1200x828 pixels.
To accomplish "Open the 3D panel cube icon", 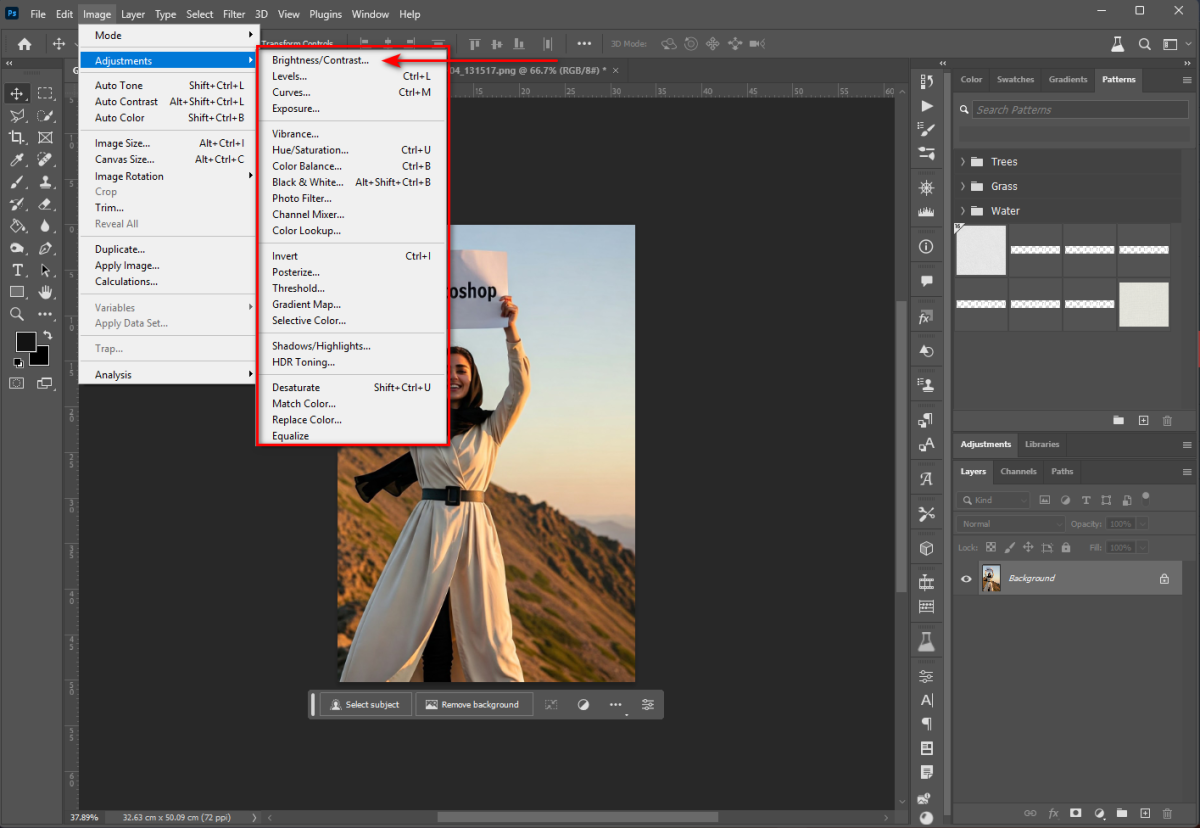I will 927,548.
